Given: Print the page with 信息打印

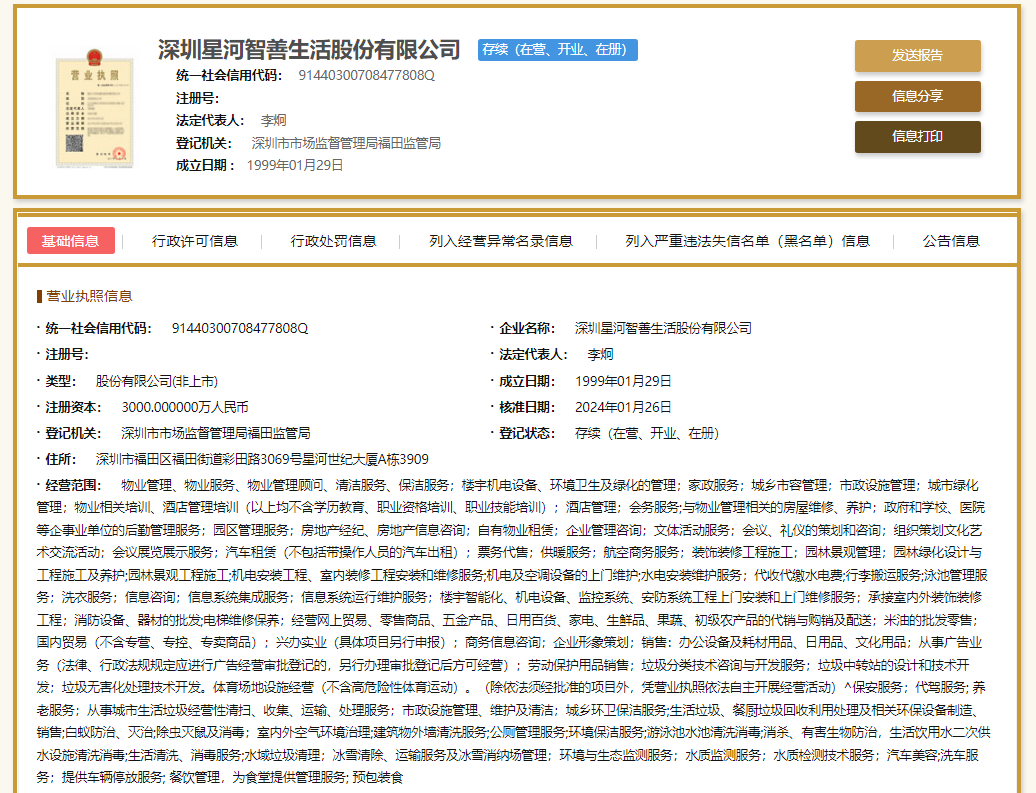Looking at the screenshot, I should [x=917, y=137].
